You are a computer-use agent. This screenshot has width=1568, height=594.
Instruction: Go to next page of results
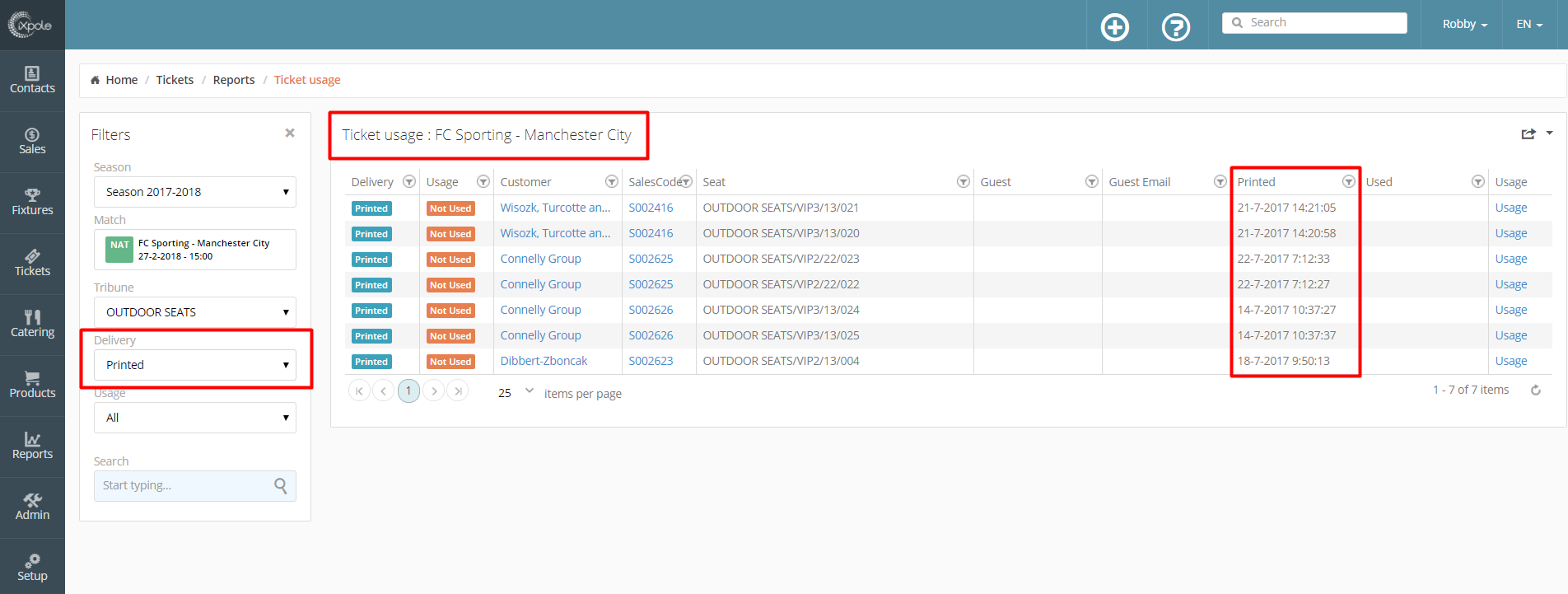[434, 391]
